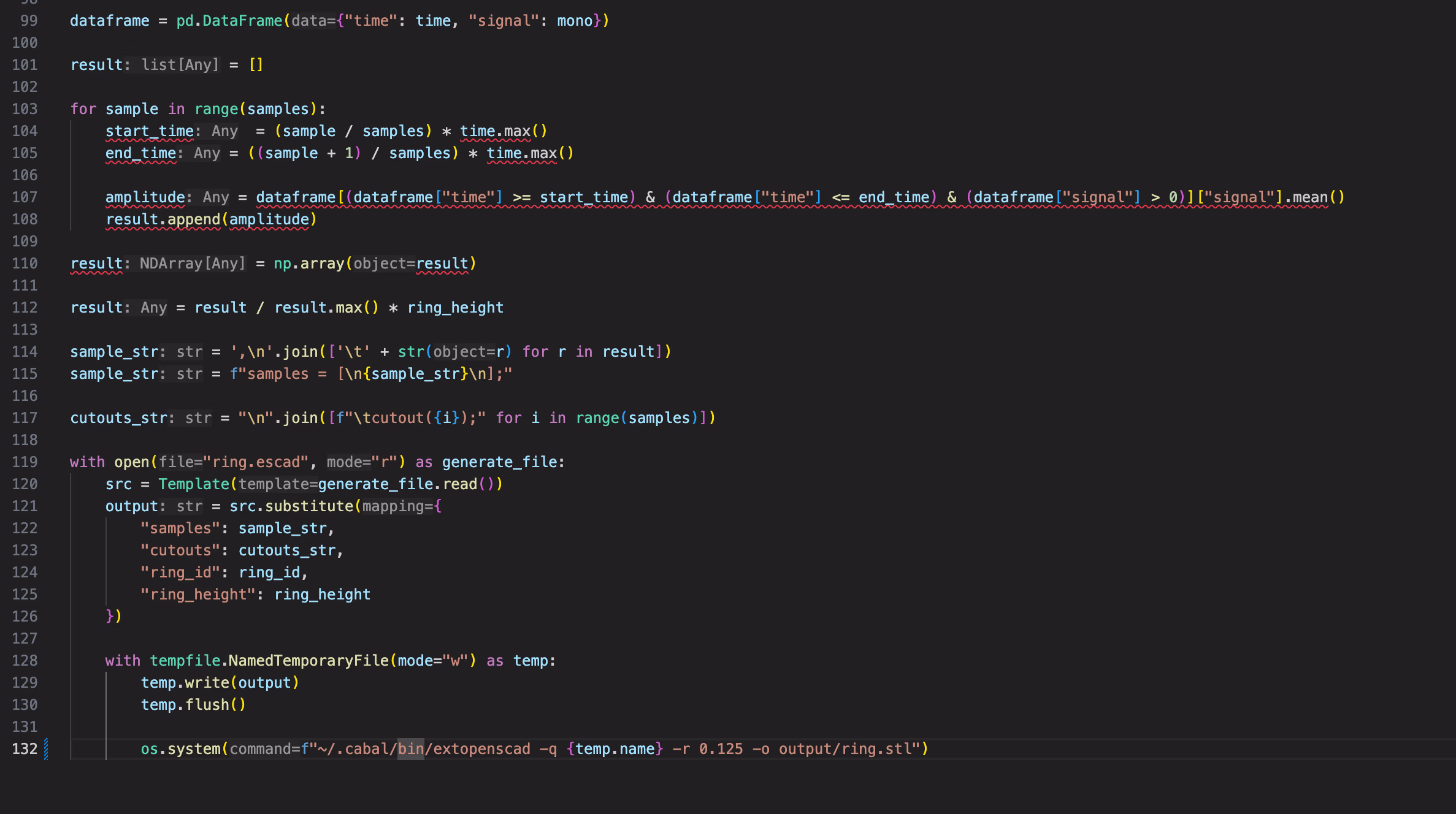The height and width of the screenshot is (814, 1456).
Task: Click the NDArray[Any] inlay hint on line 110
Action: tap(192, 263)
